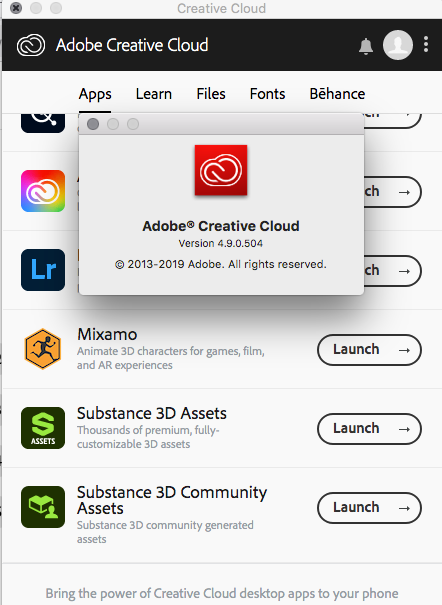The height and width of the screenshot is (605, 442).
Task: Switch to the Learn tab
Action: click(154, 94)
